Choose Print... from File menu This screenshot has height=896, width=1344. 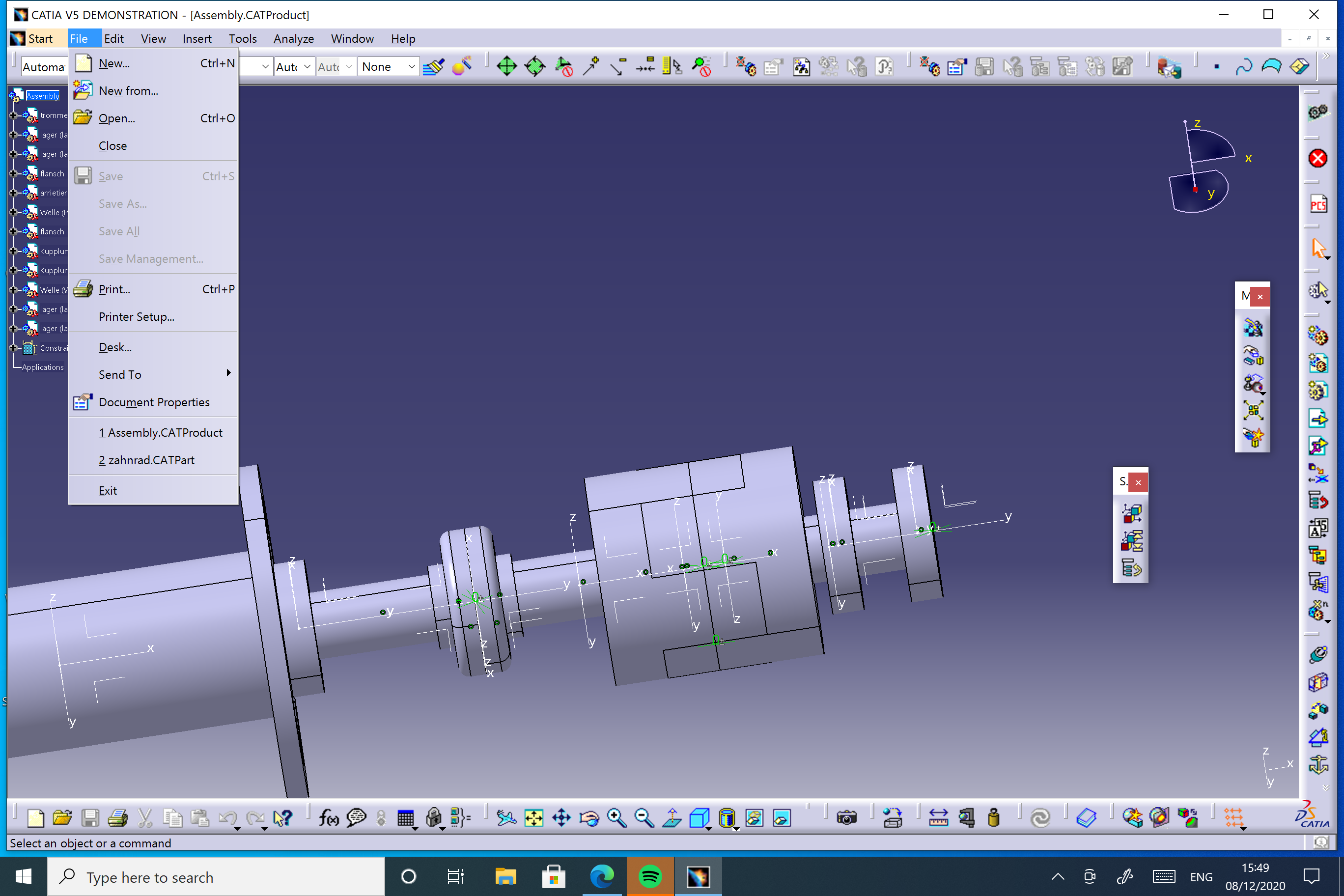pos(153,289)
